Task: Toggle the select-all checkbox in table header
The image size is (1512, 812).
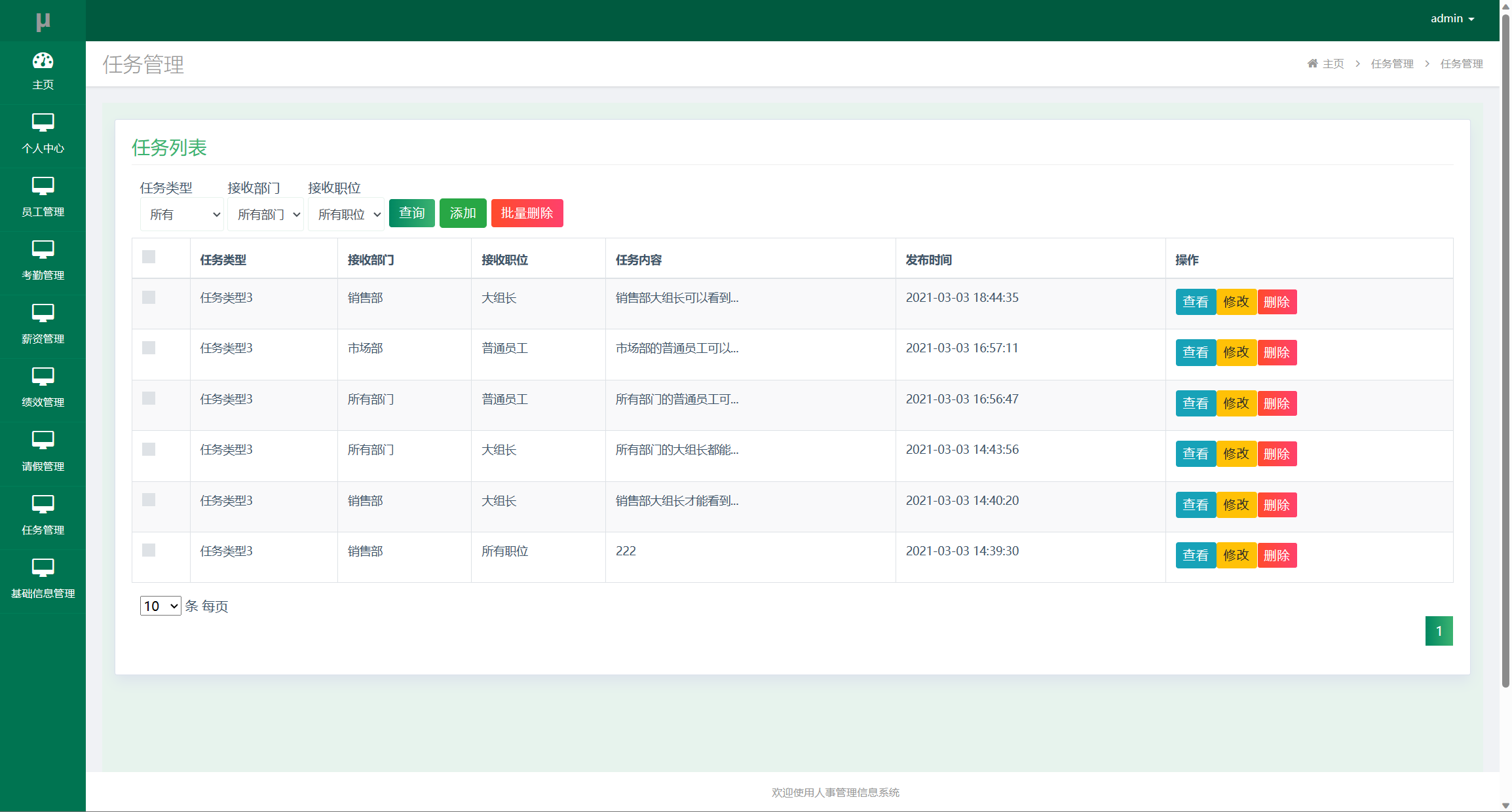Action: [x=149, y=257]
